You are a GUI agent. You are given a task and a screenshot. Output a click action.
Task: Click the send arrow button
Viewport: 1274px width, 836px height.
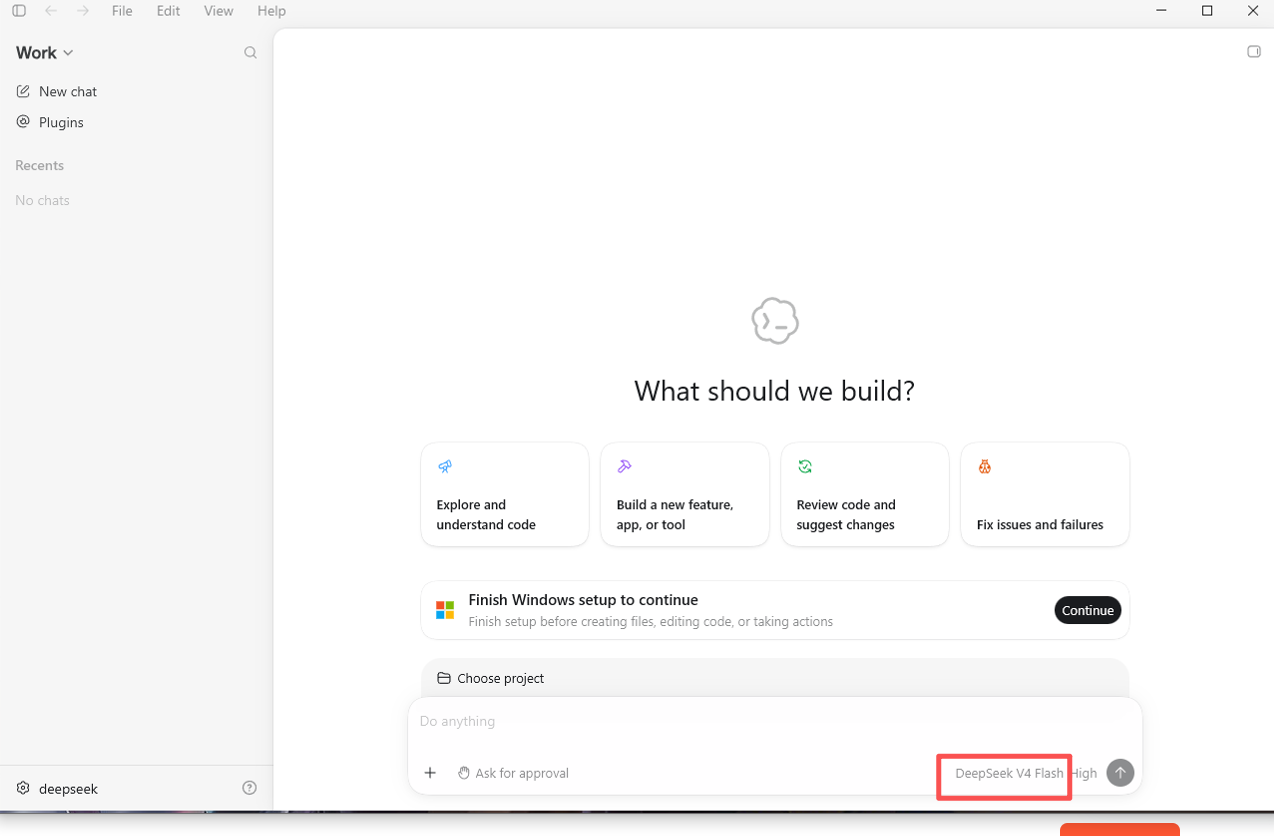1120,773
